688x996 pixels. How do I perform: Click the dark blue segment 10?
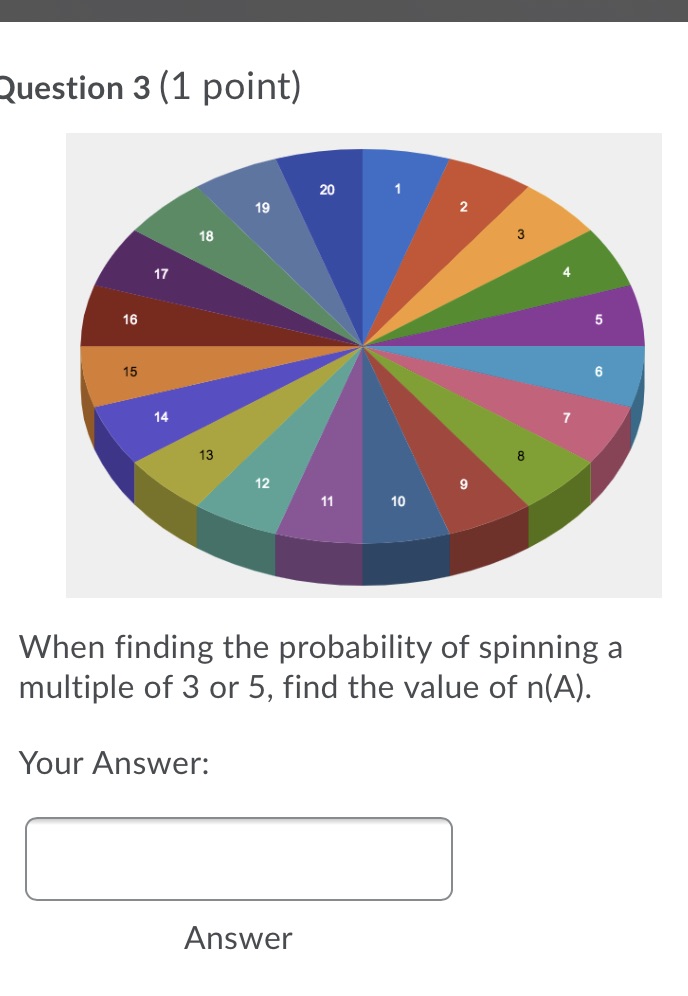(x=397, y=500)
